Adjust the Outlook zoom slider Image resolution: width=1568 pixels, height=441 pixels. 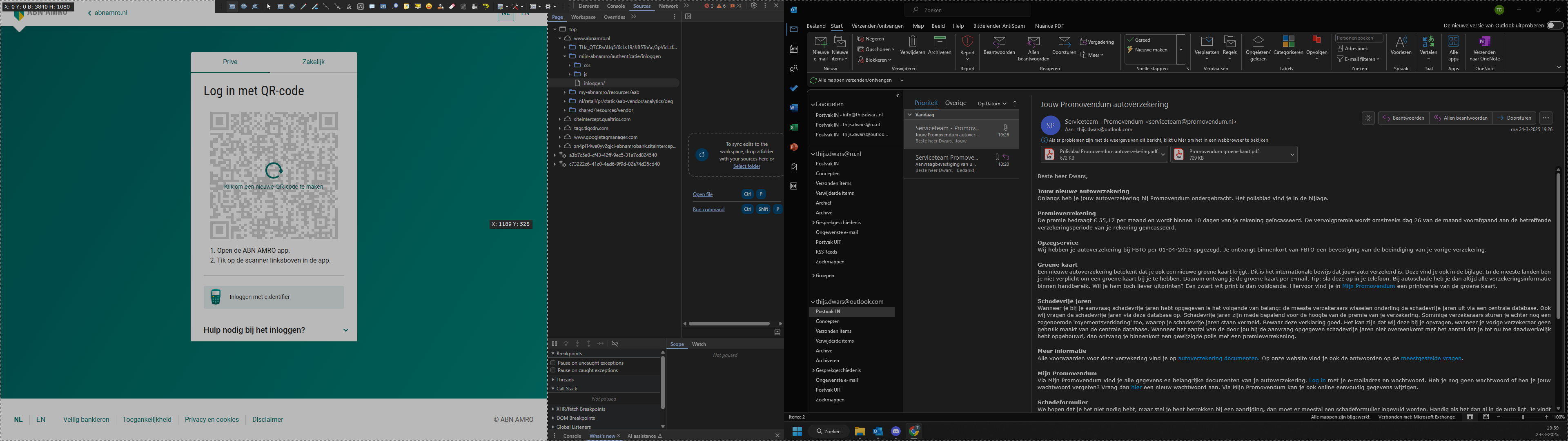1522,417
